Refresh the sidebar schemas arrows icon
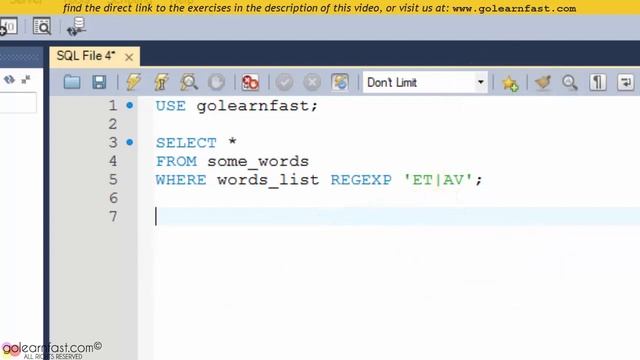Viewport: 640px width, 360px height. point(9,79)
